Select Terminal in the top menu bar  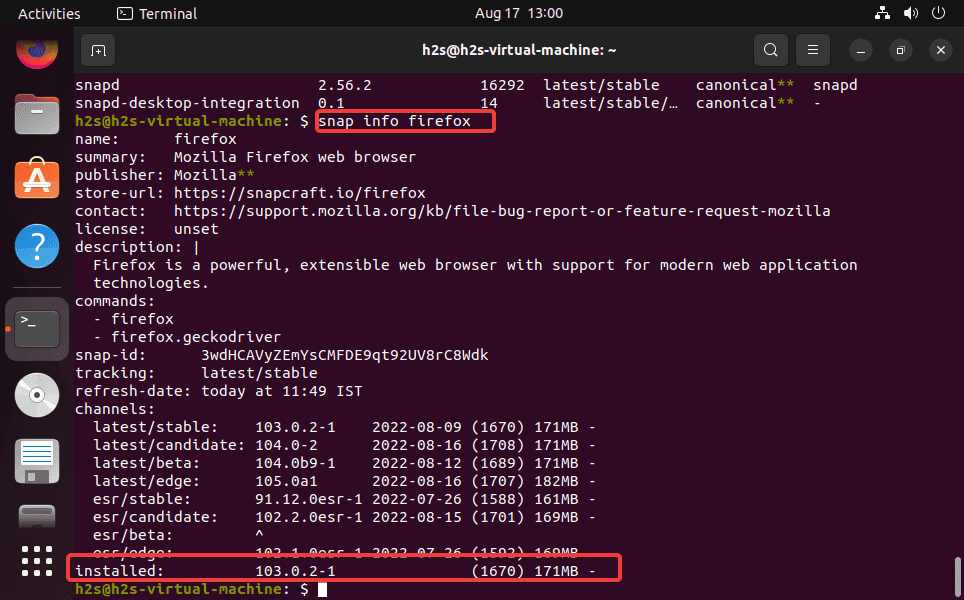[156, 13]
